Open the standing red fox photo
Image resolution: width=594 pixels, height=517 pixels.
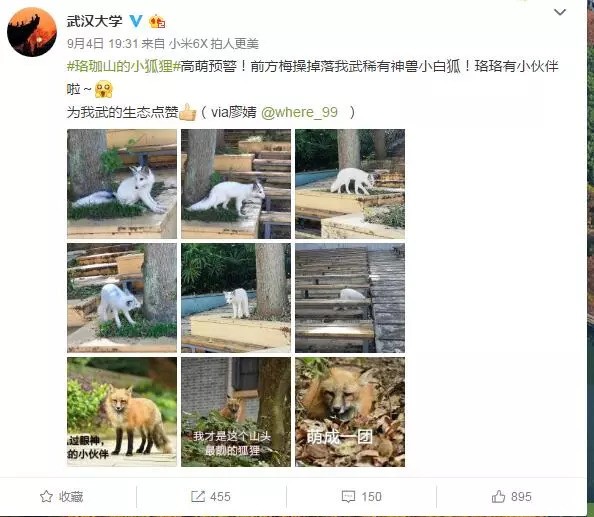[122, 412]
